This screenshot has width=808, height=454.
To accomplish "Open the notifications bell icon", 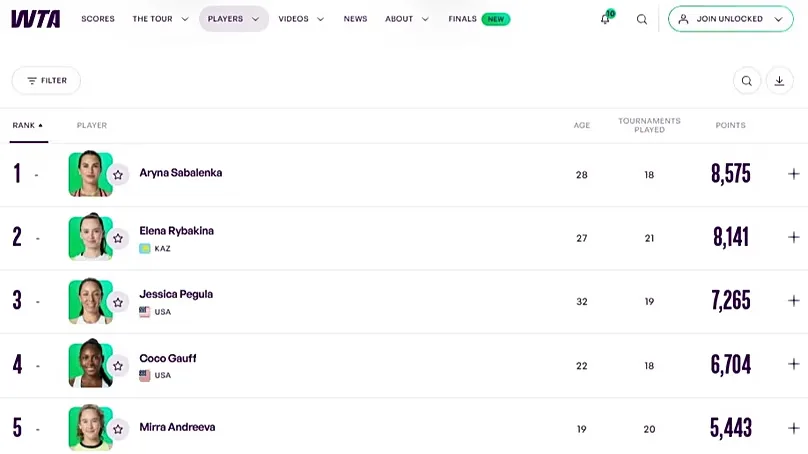I will click(x=605, y=19).
